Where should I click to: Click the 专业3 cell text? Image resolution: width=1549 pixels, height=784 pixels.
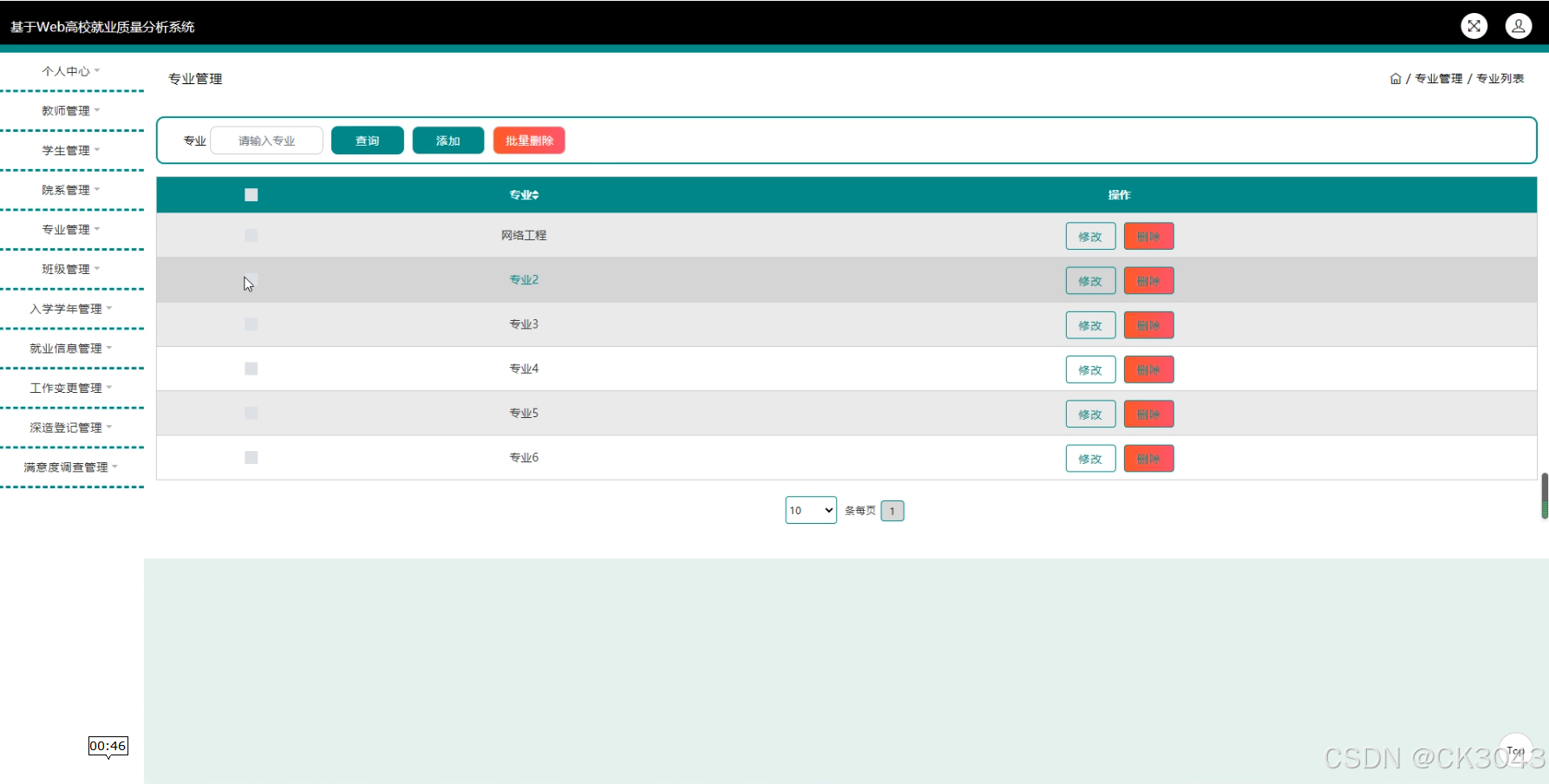[x=524, y=324]
